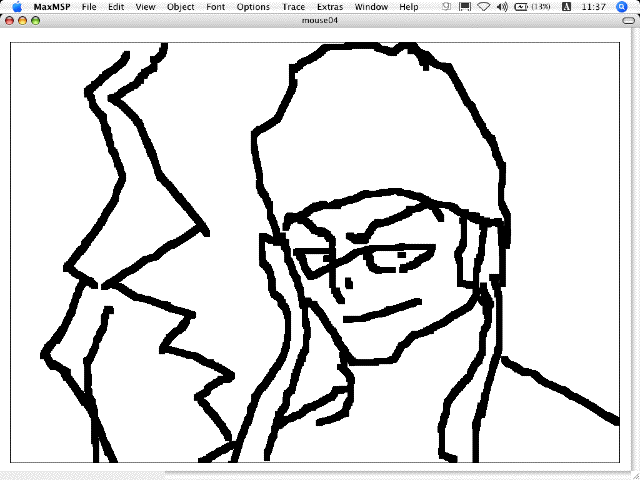
Task: Open the Trace menu
Action: point(293,7)
